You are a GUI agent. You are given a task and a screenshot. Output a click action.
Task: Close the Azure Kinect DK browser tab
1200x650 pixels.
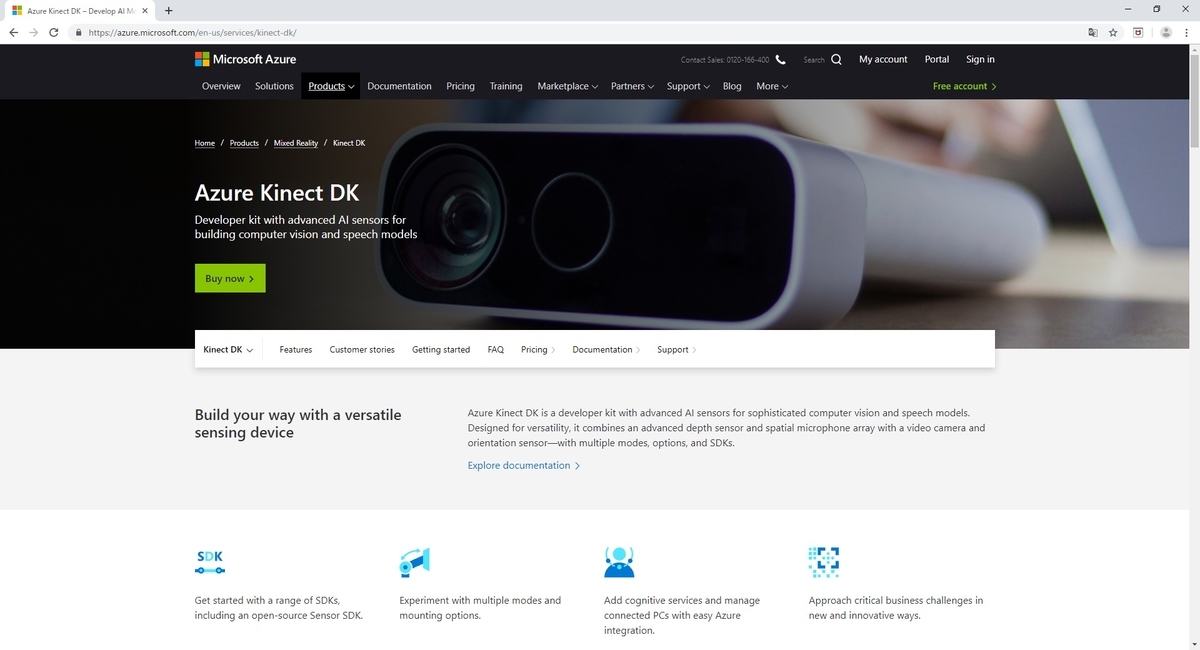point(146,10)
